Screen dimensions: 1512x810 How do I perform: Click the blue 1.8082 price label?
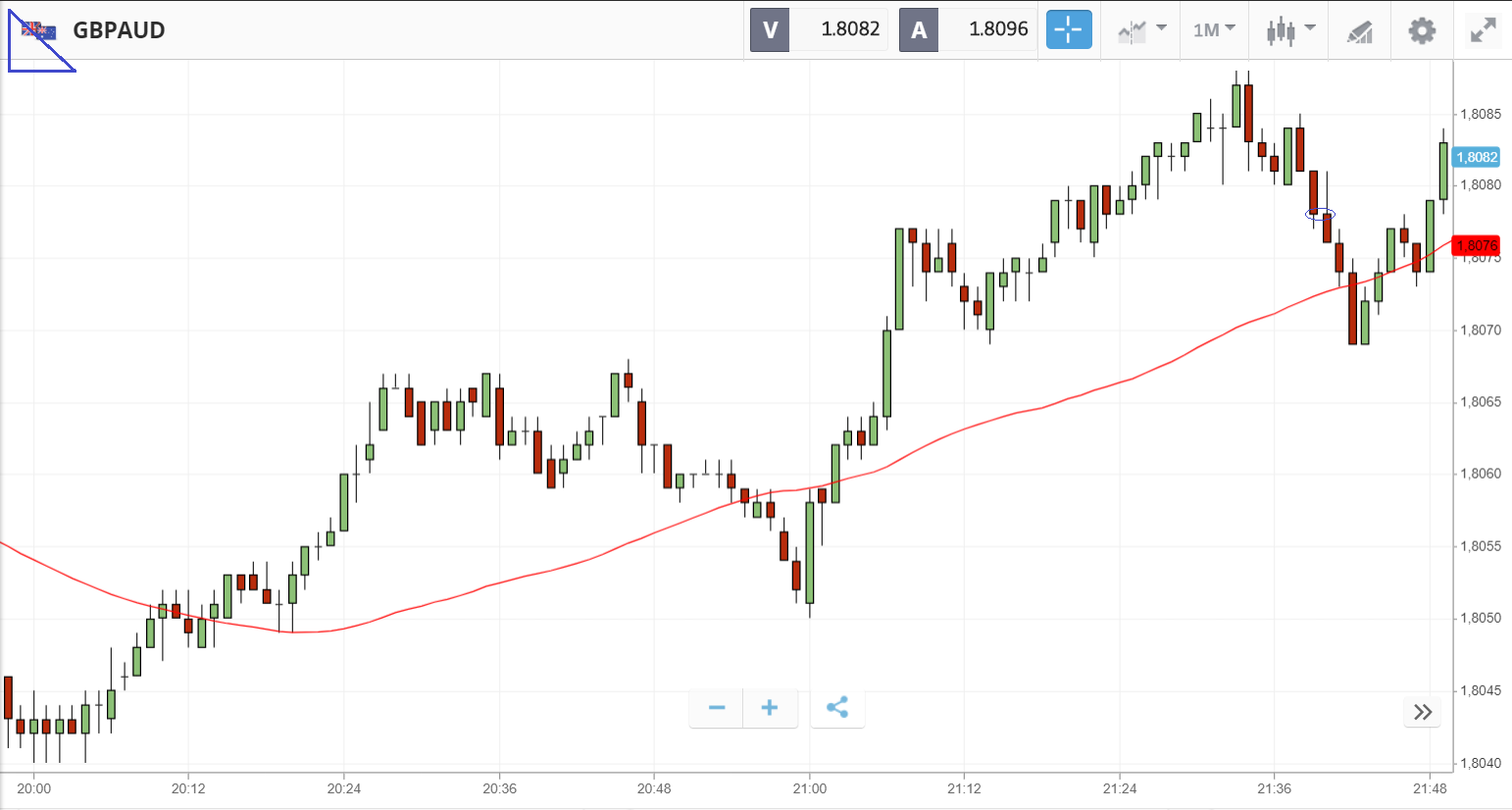(x=1476, y=157)
